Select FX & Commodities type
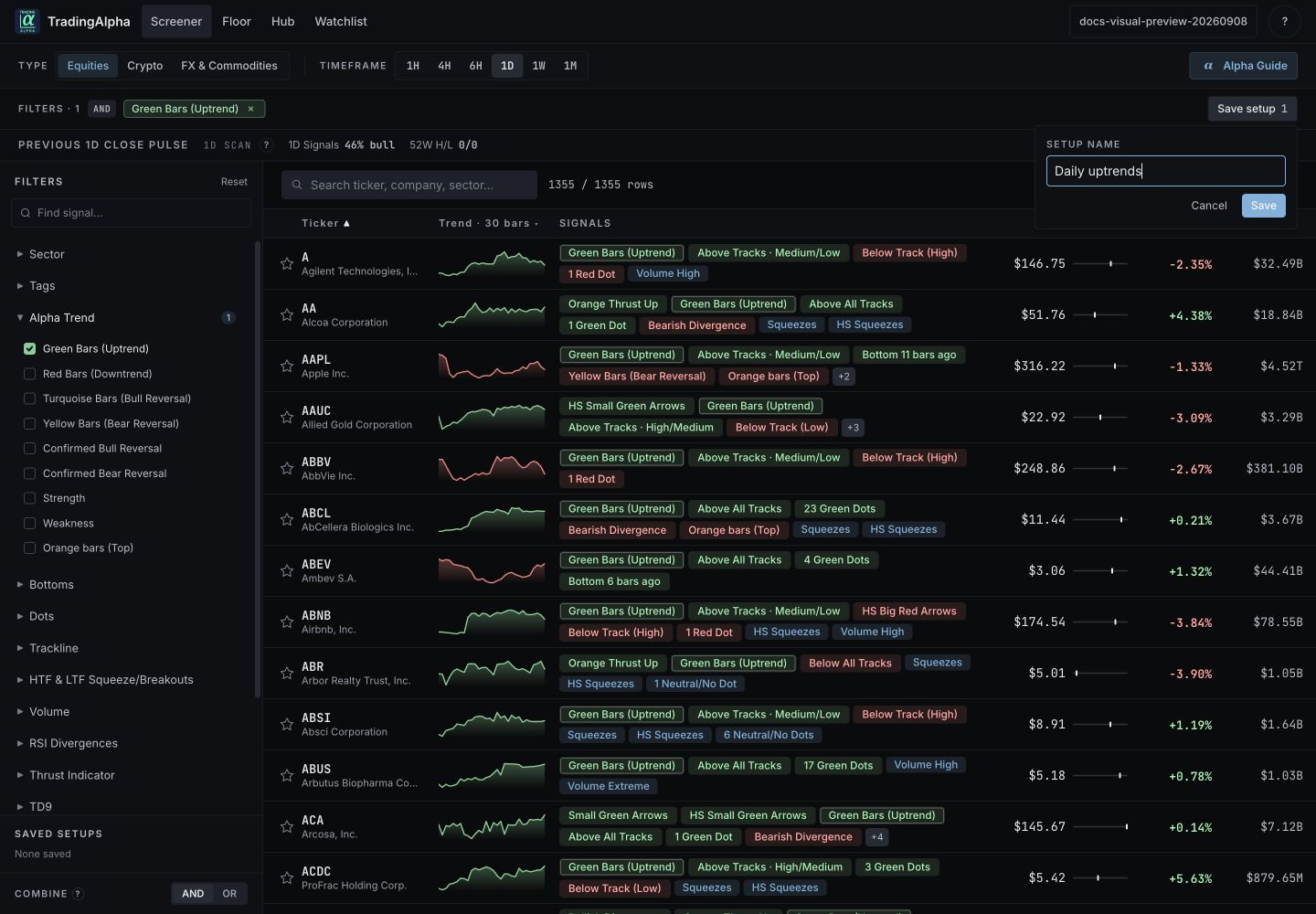This screenshot has height=914, width=1316. click(229, 66)
